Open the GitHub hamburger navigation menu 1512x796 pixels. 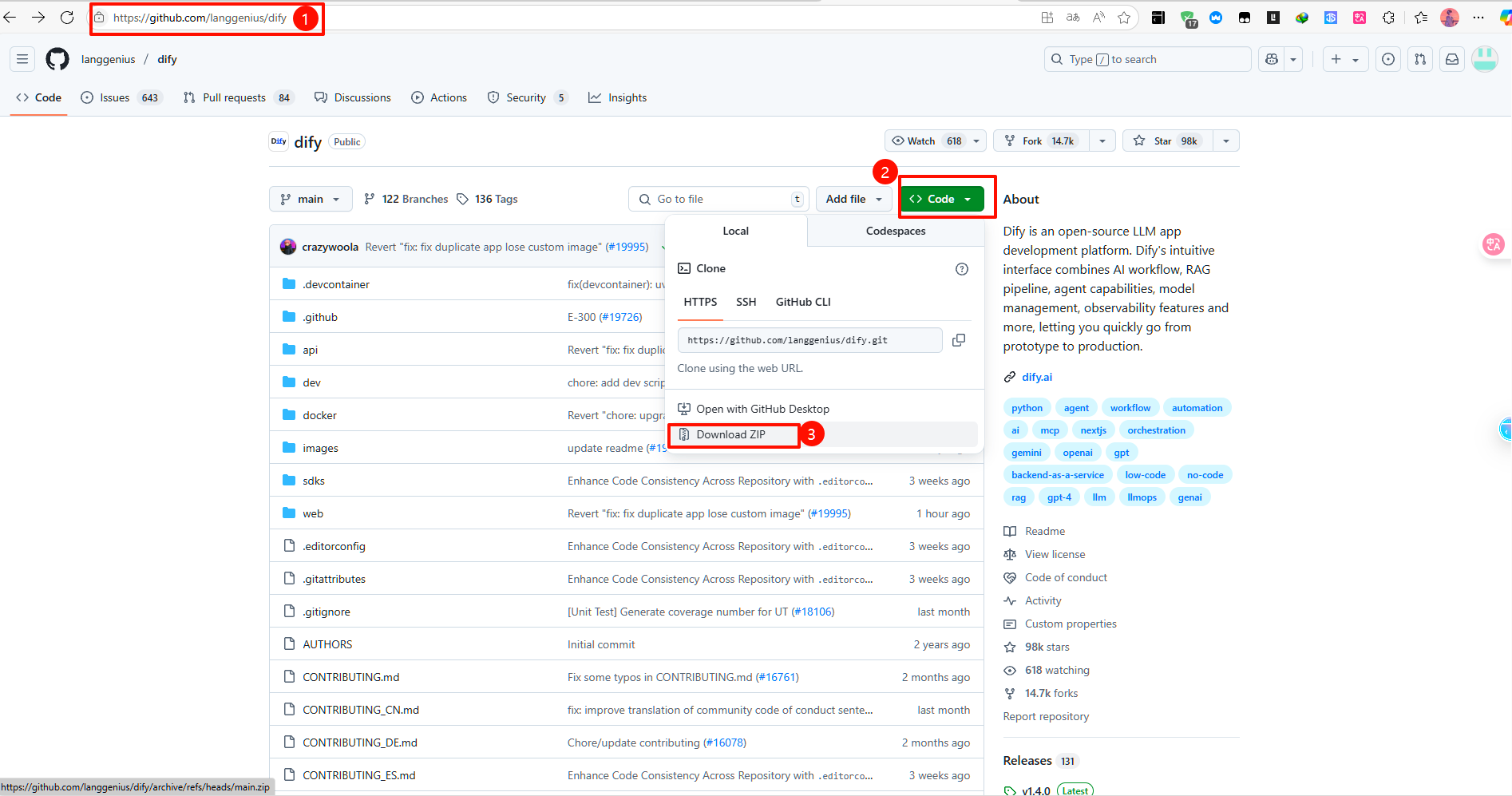[22, 59]
